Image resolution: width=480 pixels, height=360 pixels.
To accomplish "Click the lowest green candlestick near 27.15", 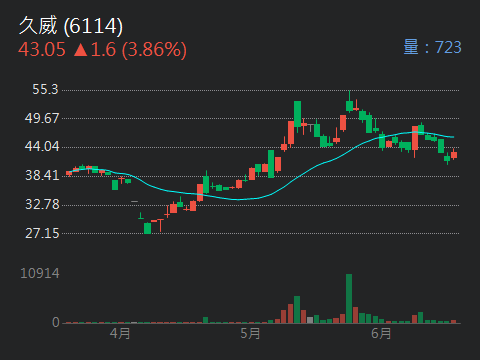I will [147, 228].
